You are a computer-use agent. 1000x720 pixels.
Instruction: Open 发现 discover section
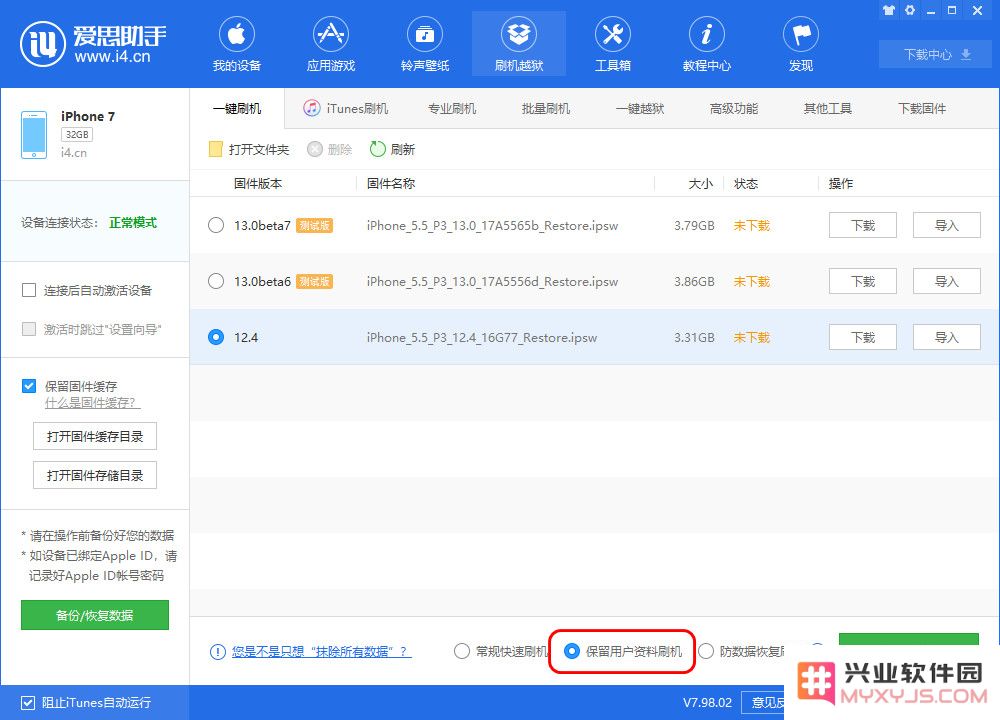coord(800,44)
